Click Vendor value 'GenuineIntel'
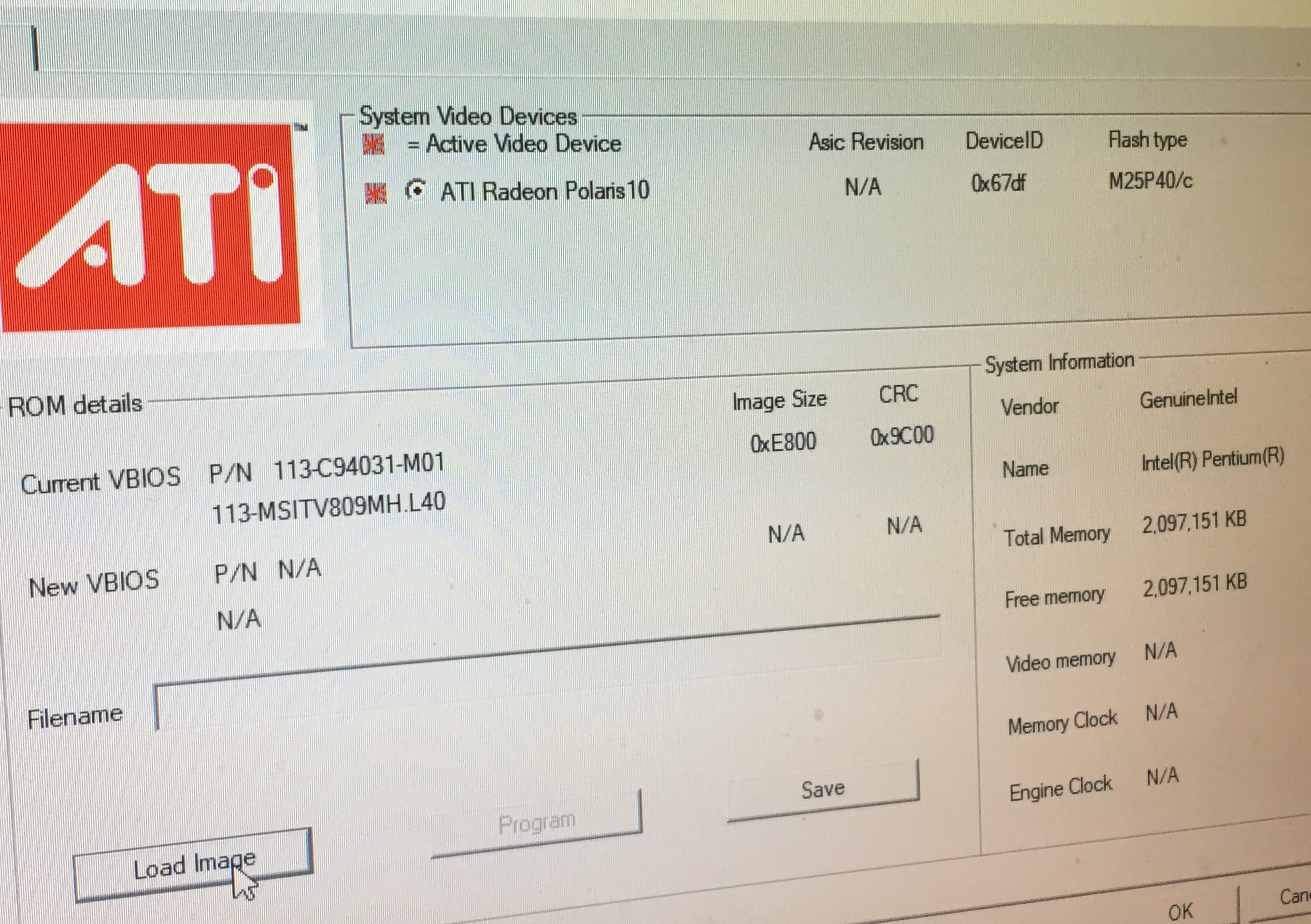Screen dimensions: 1311x924 (1188, 399)
